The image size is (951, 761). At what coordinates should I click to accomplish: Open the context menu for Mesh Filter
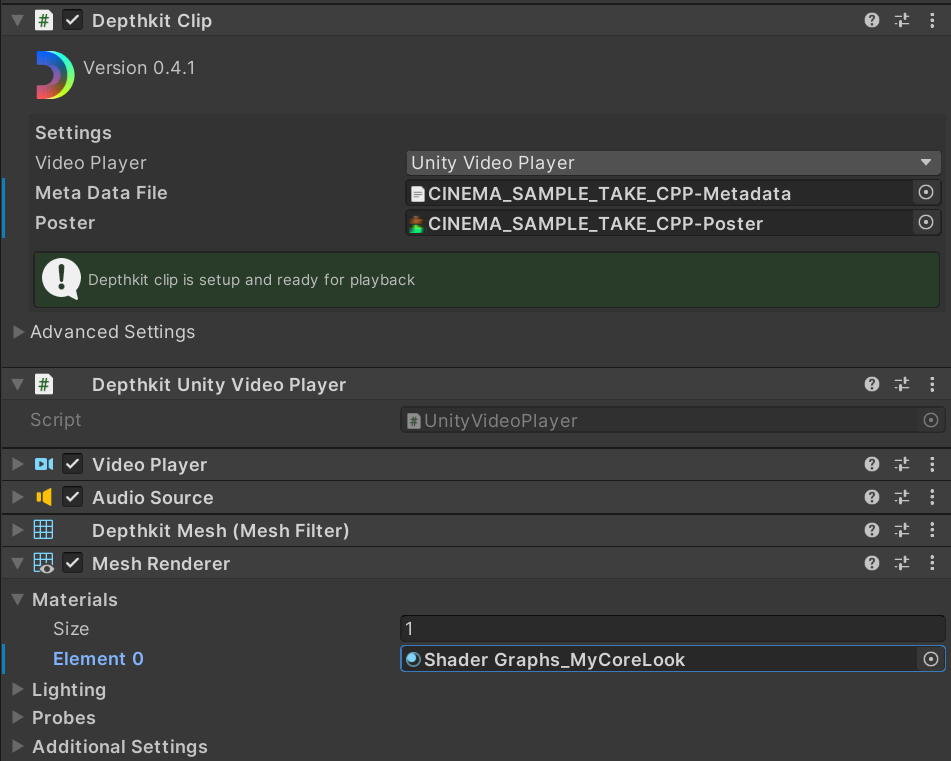coord(933,530)
